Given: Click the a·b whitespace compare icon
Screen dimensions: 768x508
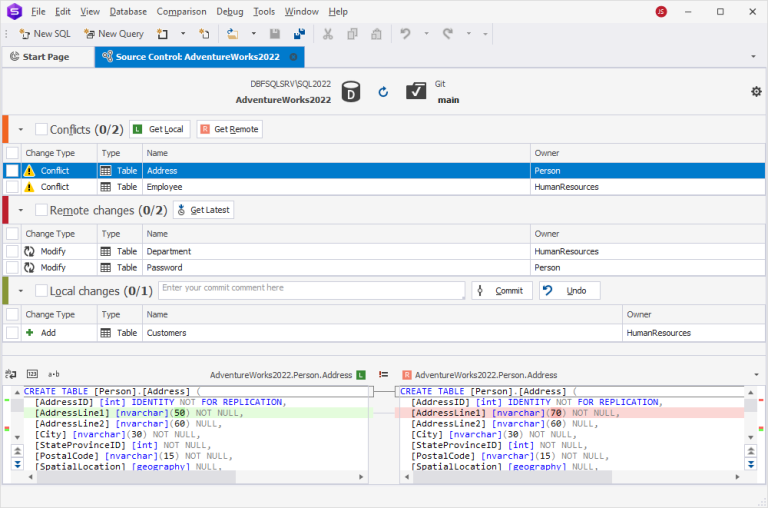Looking at the screenshot, I should click(x=53, y=374).
